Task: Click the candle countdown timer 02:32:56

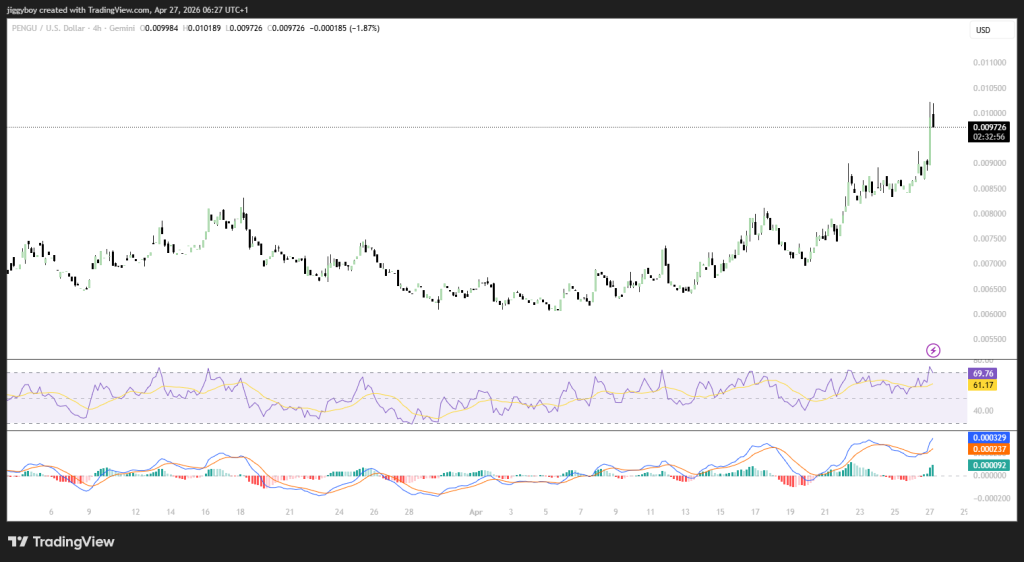Action: coord(989,137)
